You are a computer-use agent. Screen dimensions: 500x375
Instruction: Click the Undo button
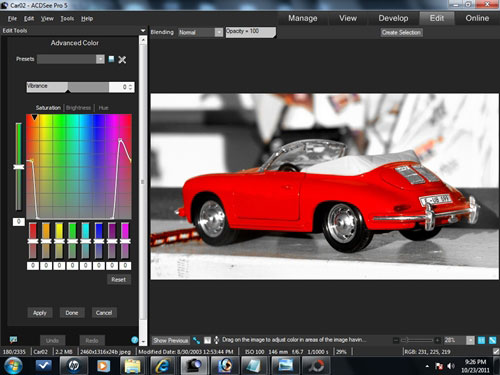[x=52, y=340]
